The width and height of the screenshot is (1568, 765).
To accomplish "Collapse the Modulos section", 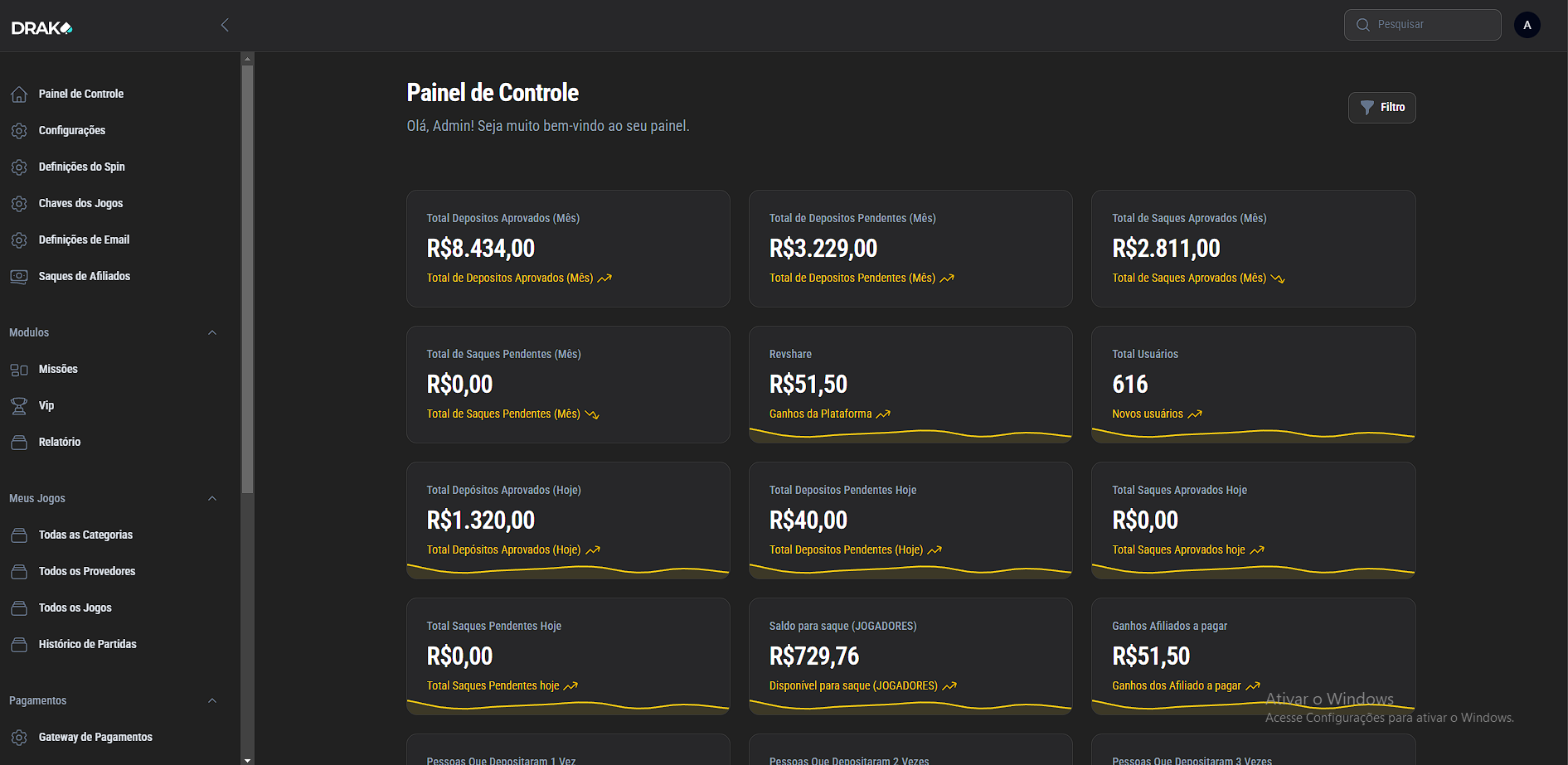I will 212,332.
